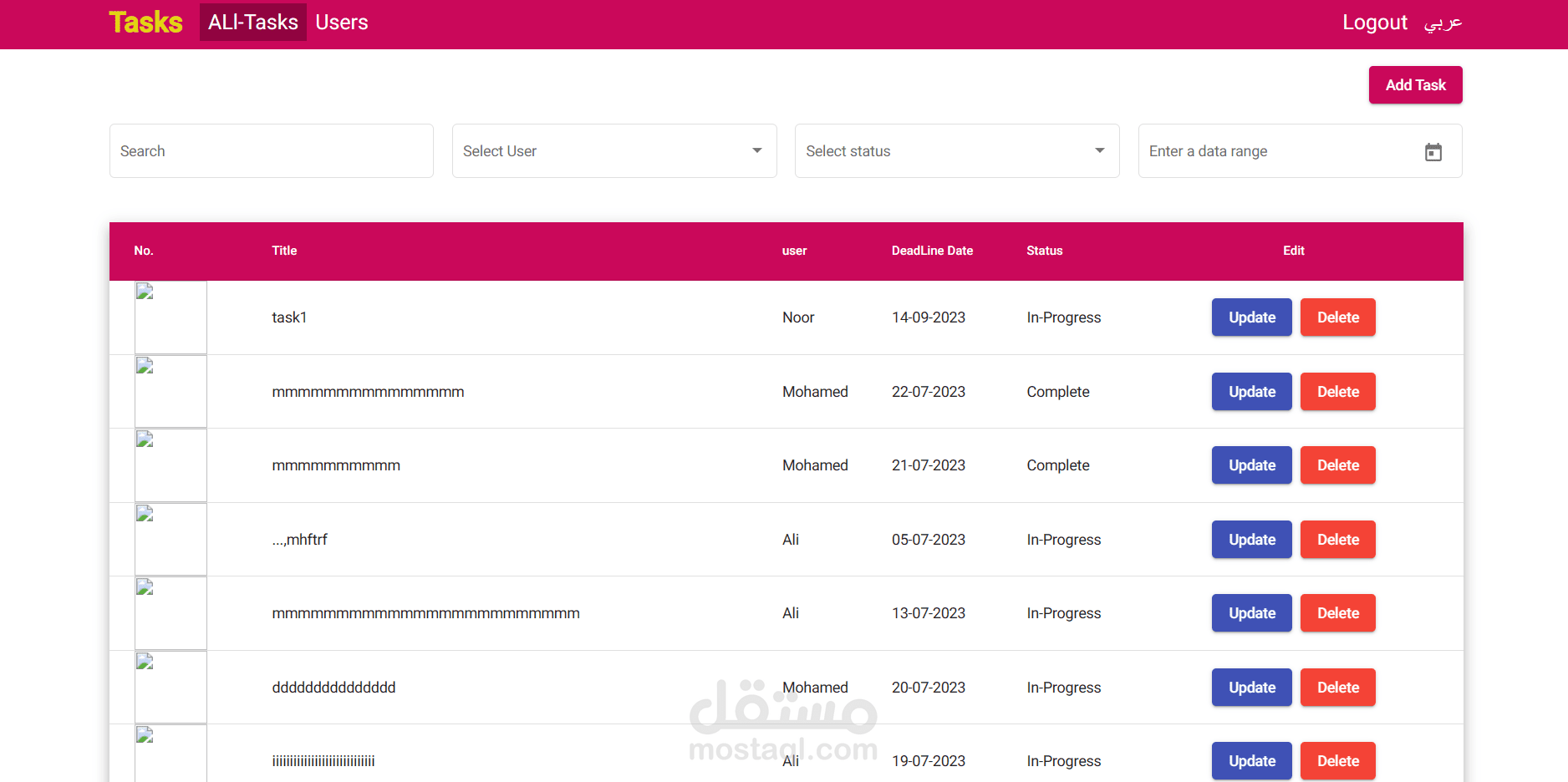
Task: Open the date picker calendar icon
Action: tap(1433, 151)
